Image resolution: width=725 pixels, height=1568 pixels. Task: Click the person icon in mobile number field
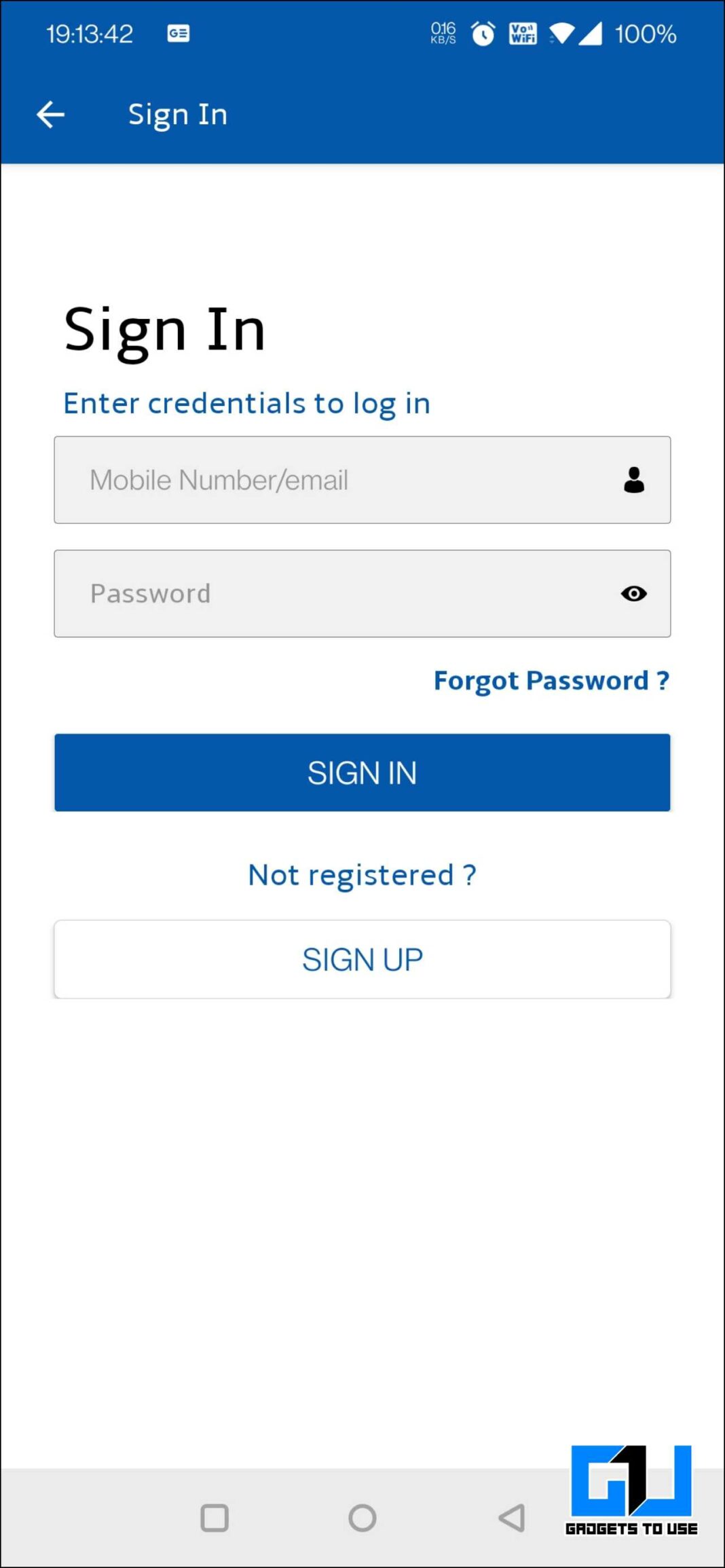pos(633,480)
